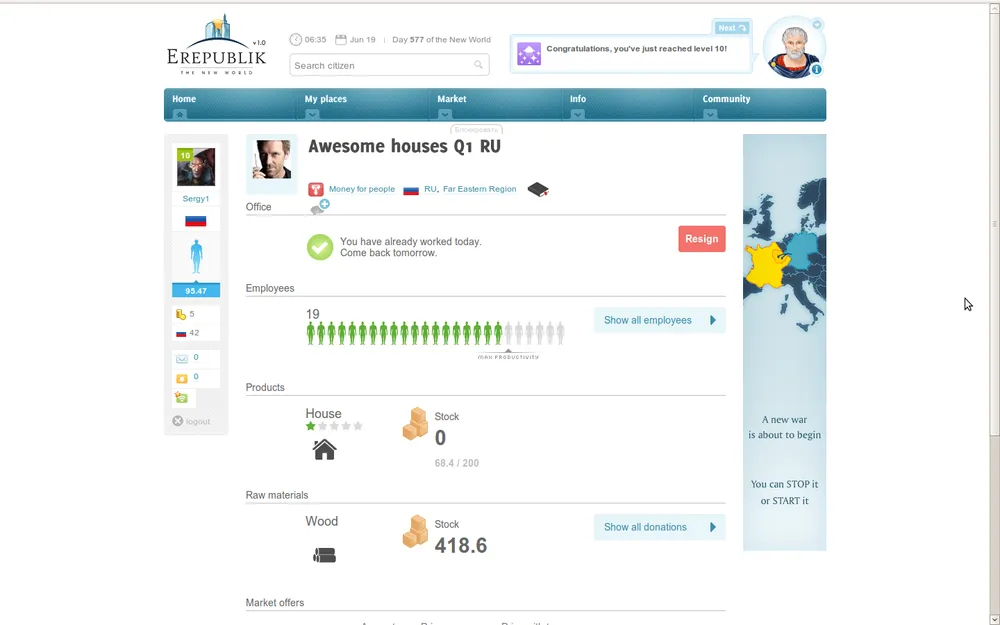Open the alerts notification icon in sidebar
The height and width of the screenshot is (625, 1000).
182,378
